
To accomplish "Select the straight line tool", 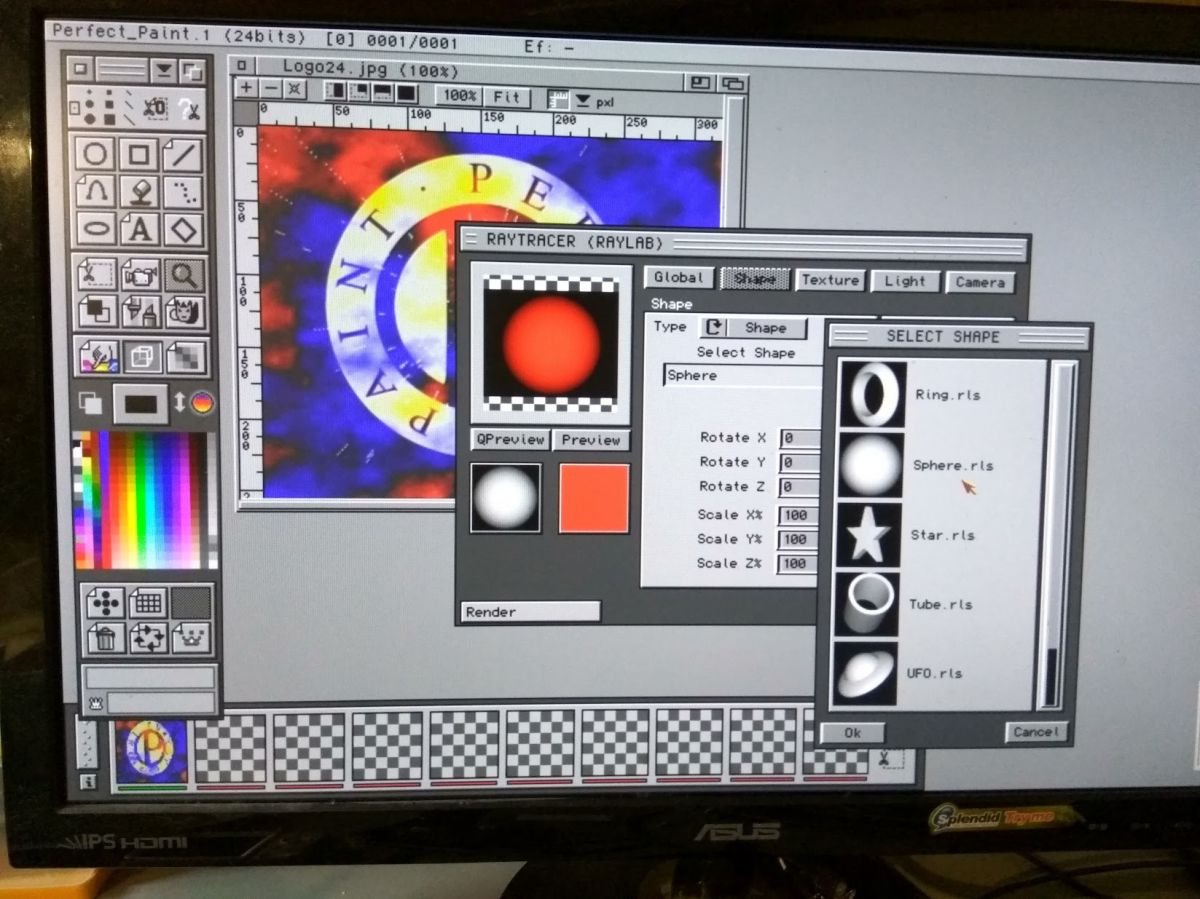I will coord(184,155).
